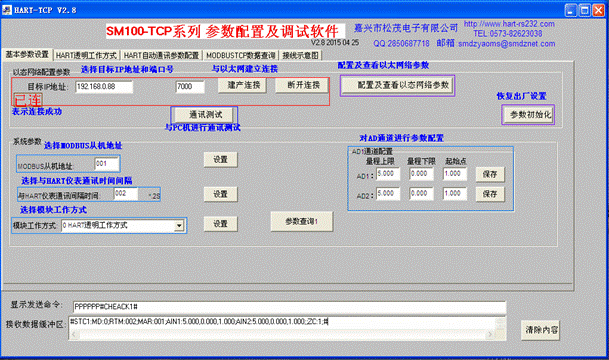Click AD2 起始点 field
The height and width of the screenshot is (360, 609).
pos(455,194)
